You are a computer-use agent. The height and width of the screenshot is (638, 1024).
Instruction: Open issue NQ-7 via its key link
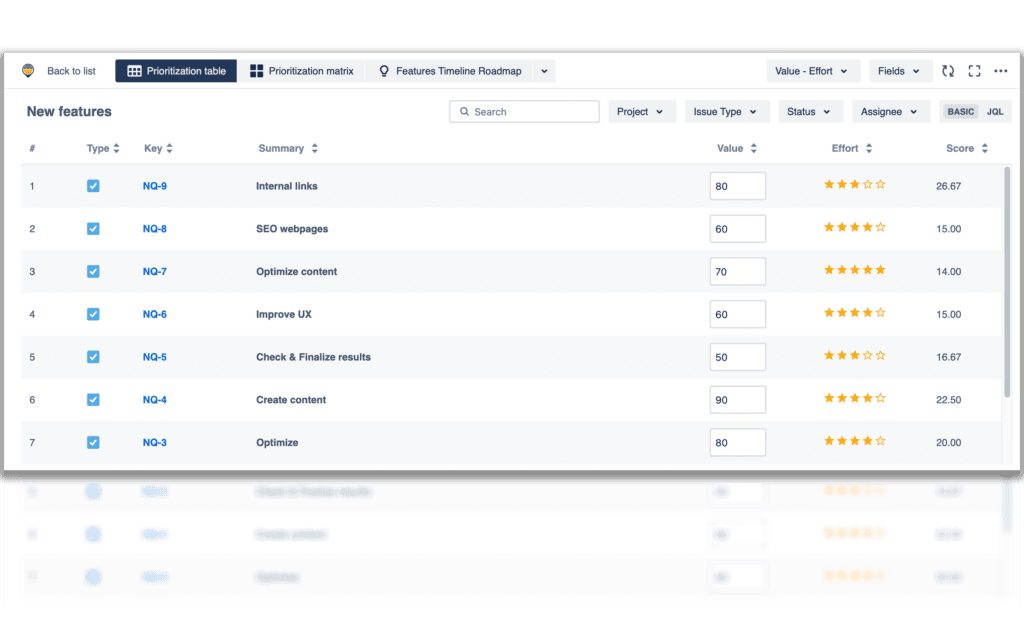pos(154,271)
